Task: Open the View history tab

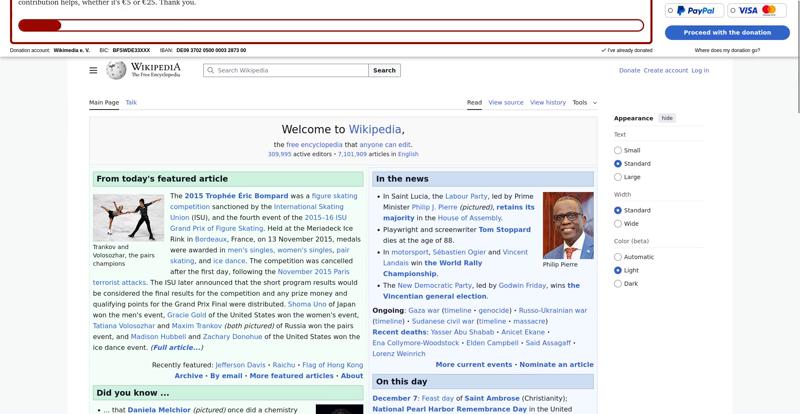Action: click(547, 102)
